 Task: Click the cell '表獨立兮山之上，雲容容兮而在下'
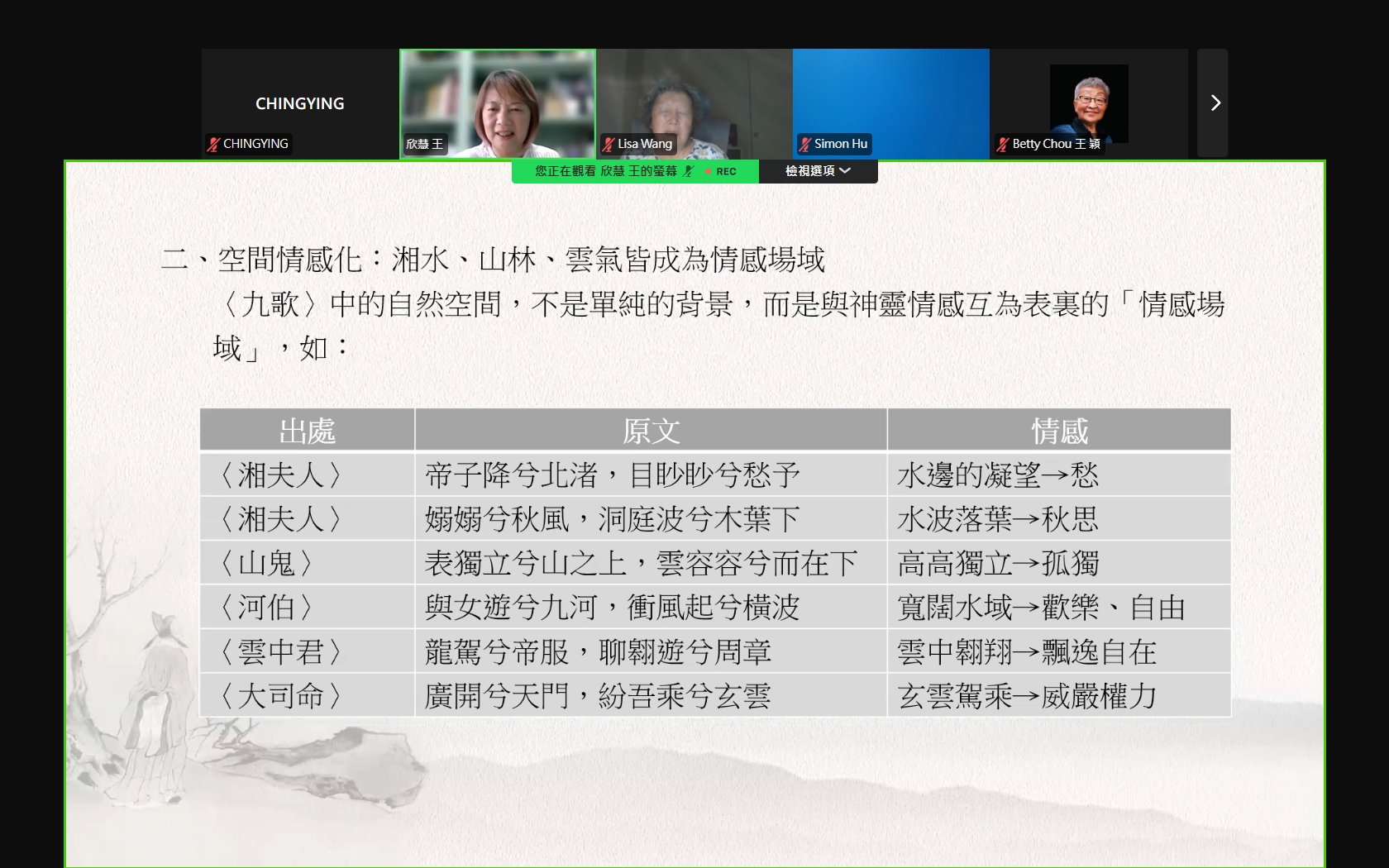tap(652, 563)
